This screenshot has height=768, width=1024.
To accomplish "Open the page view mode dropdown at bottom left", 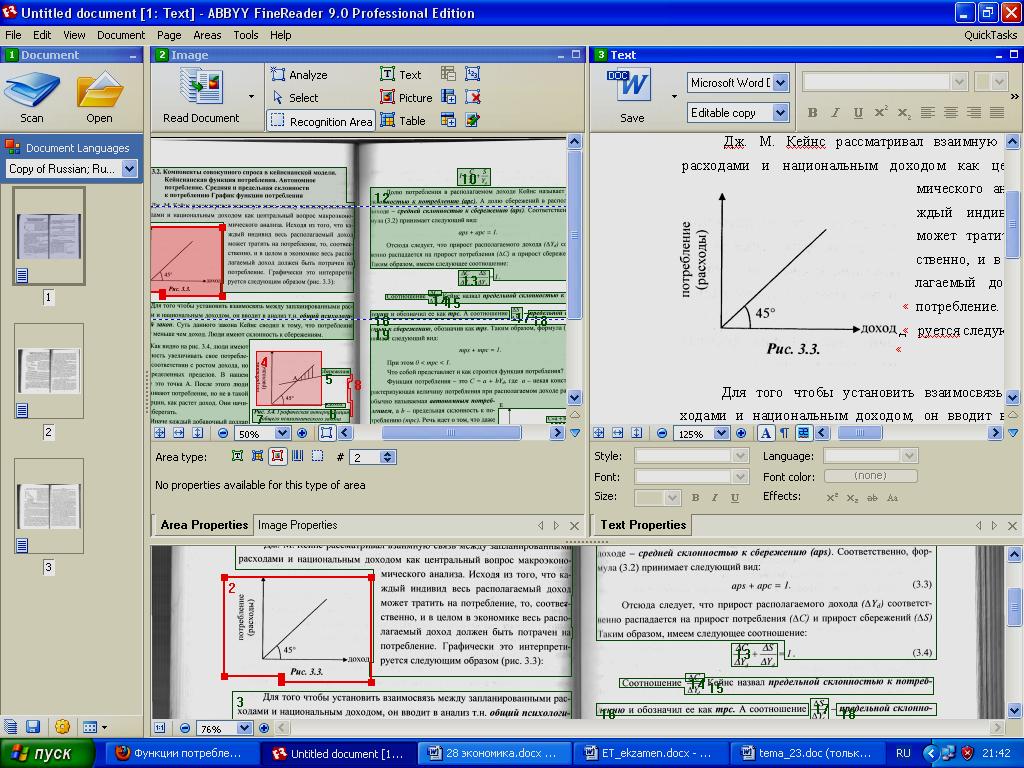I will 95,727.
